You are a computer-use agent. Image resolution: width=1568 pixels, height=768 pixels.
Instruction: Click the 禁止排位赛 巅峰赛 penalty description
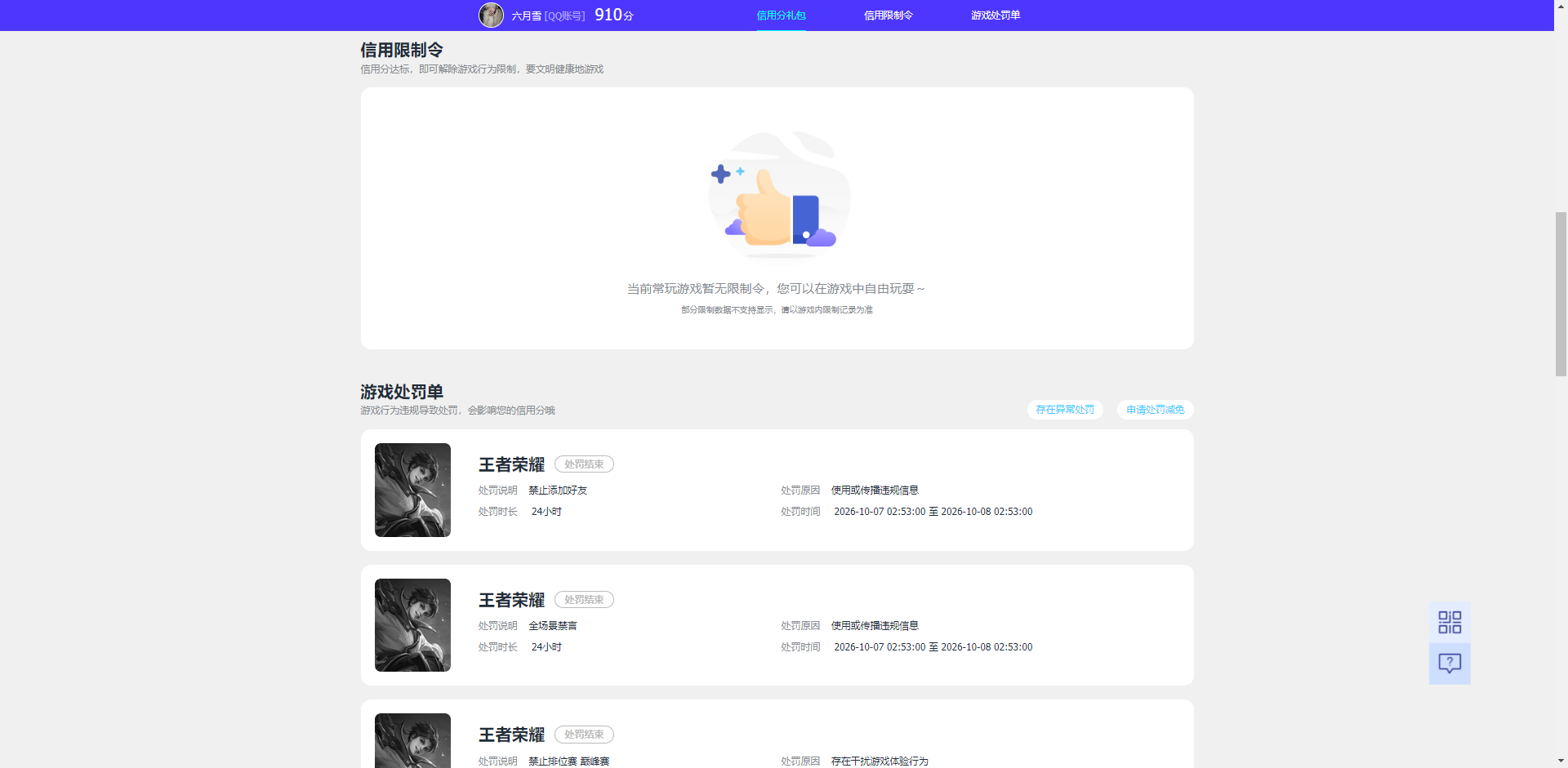tap(569, 761)
